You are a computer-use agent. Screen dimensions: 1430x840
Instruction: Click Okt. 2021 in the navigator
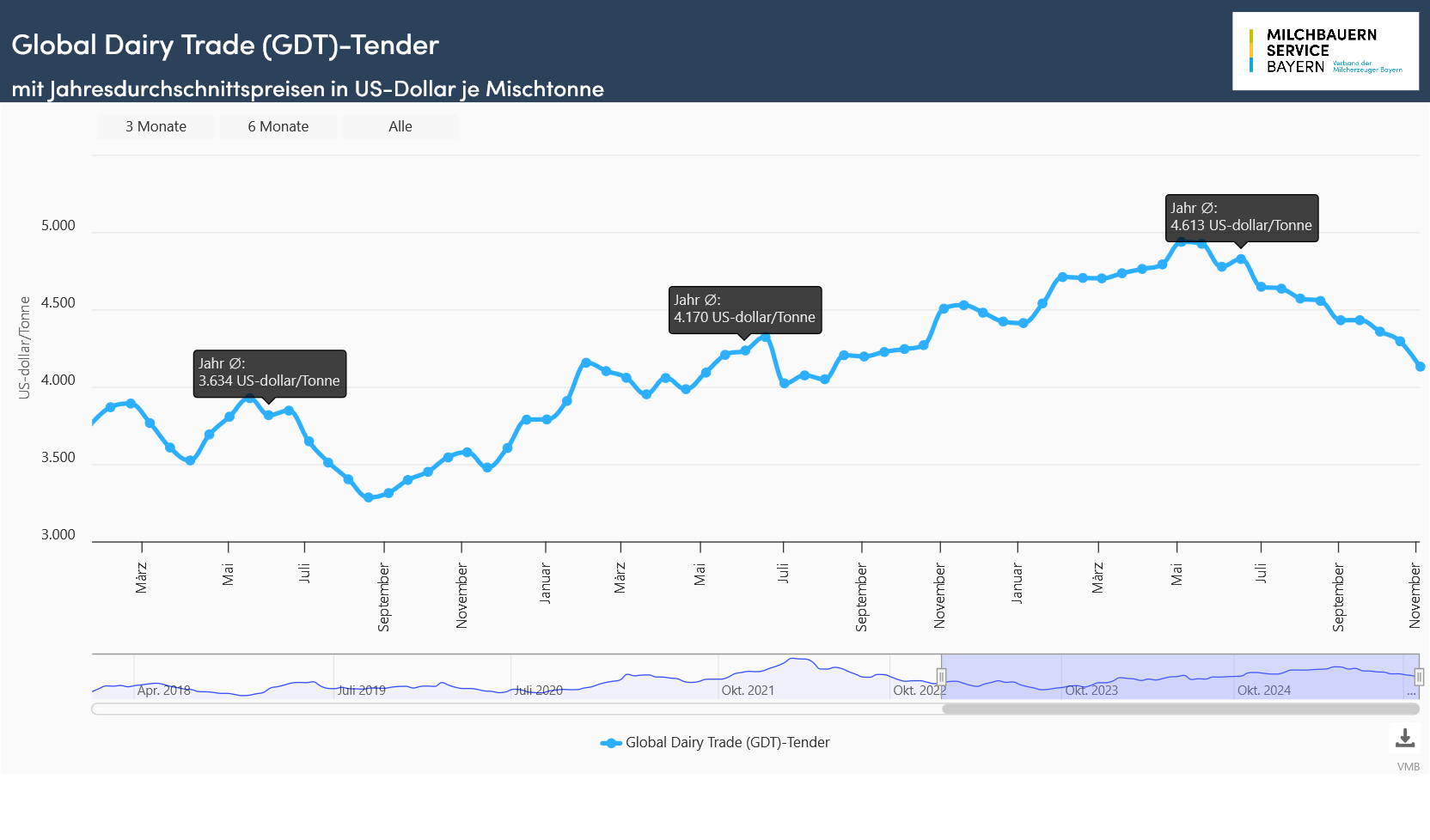click(748, 691)
